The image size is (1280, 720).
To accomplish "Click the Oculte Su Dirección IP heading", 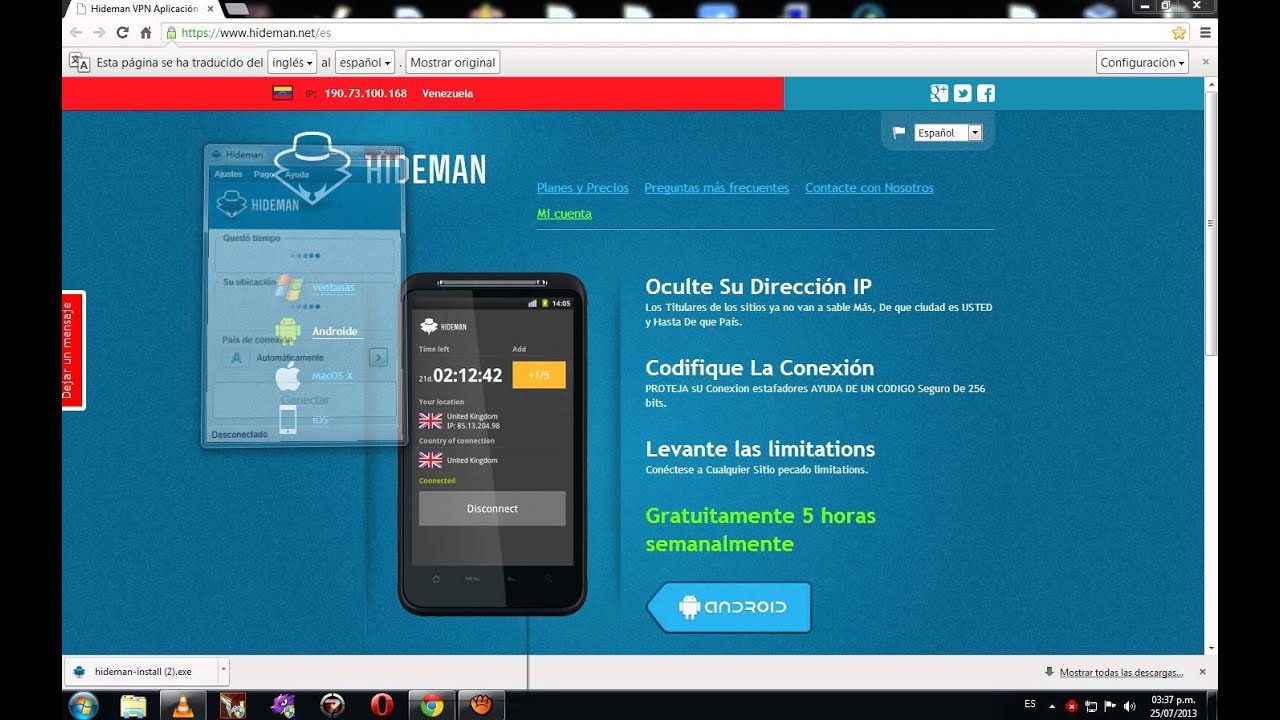I will point(758,287).
